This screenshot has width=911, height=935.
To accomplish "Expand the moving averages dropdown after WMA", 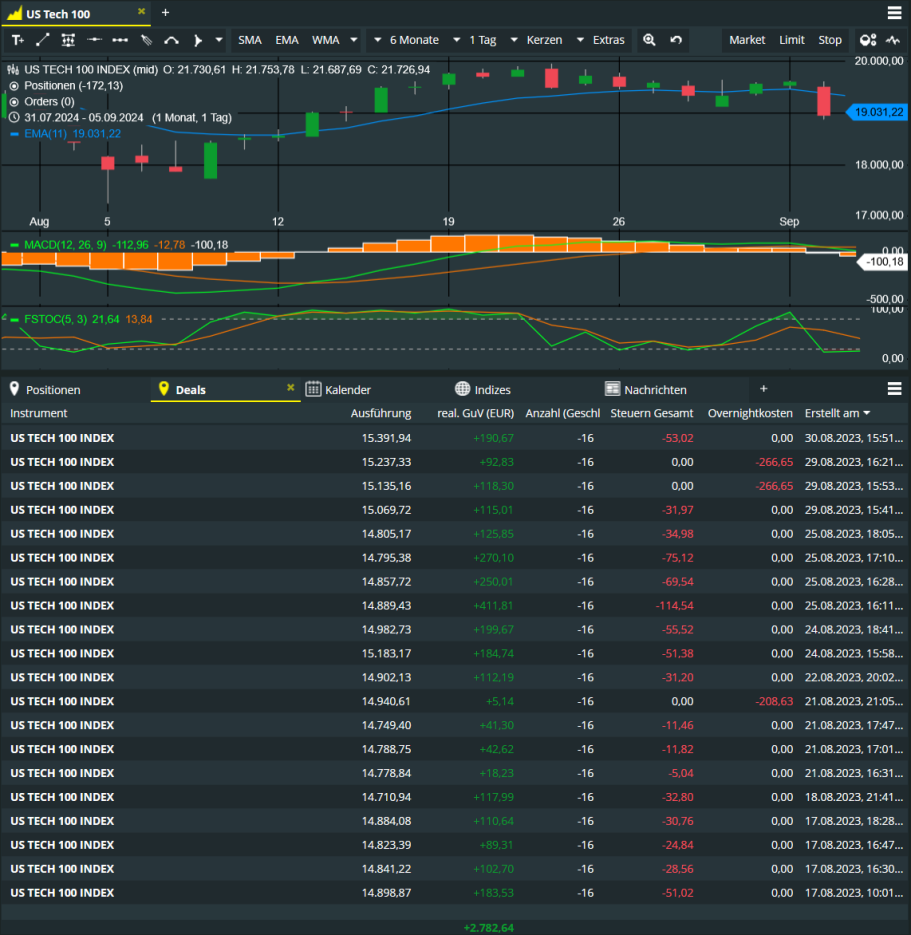I will (x=354, y=40).
